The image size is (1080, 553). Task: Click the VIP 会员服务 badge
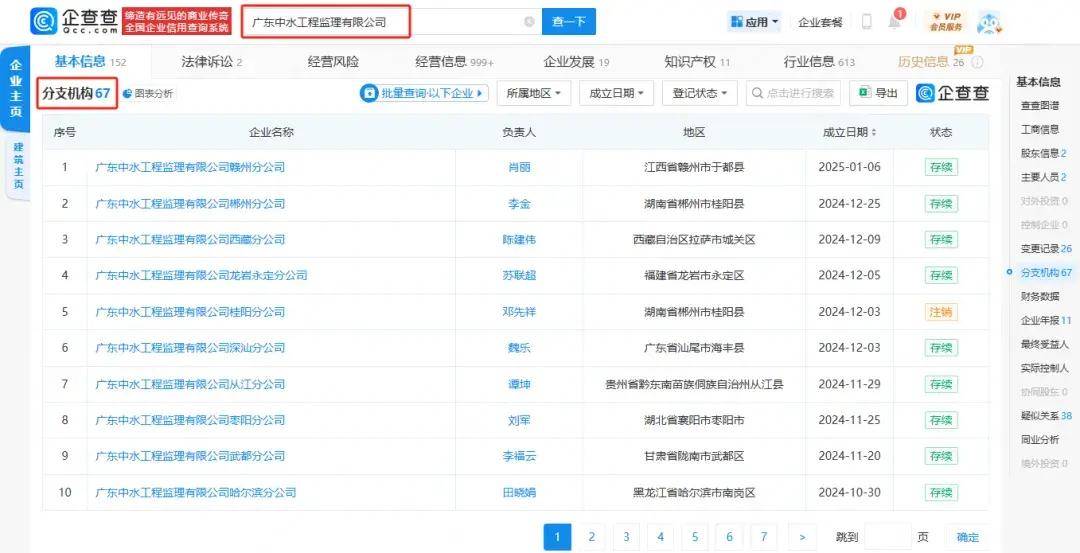click(x=945, y=22)
